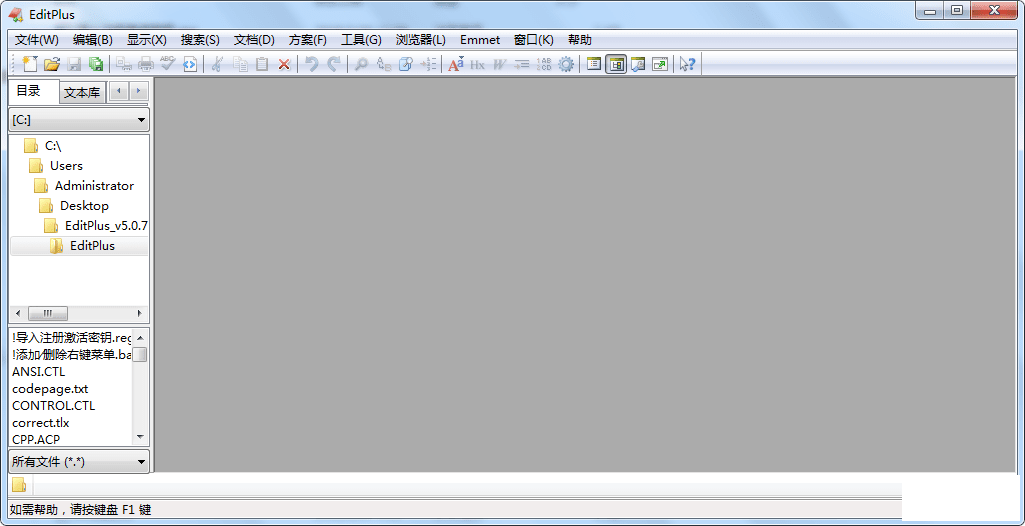The height and width of the screenshot is (526, 1025).
Task: Toggle the output window toolbar icon
Action: pos(638,64)
